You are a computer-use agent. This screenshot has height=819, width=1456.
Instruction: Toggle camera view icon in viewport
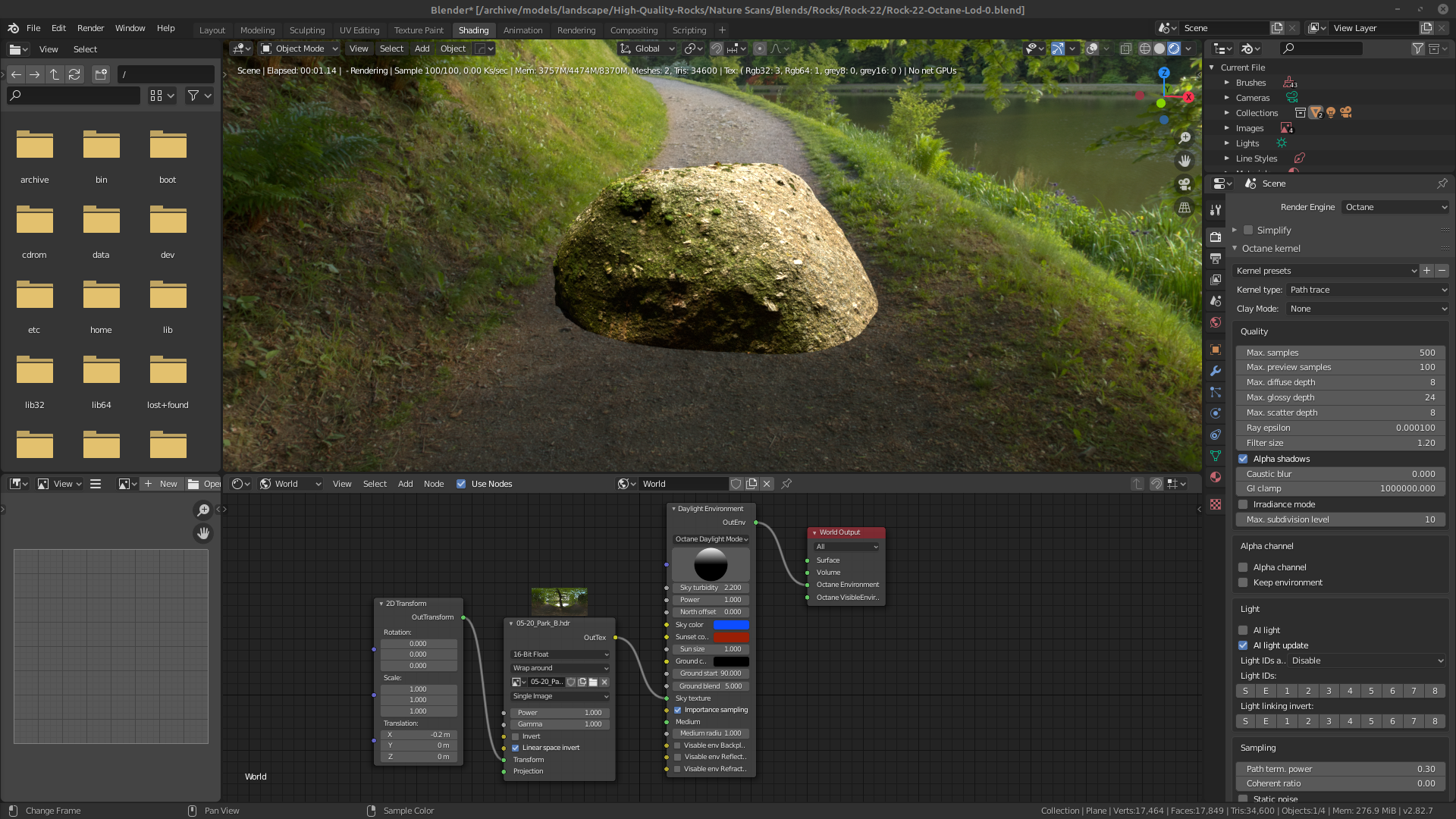1185,184
